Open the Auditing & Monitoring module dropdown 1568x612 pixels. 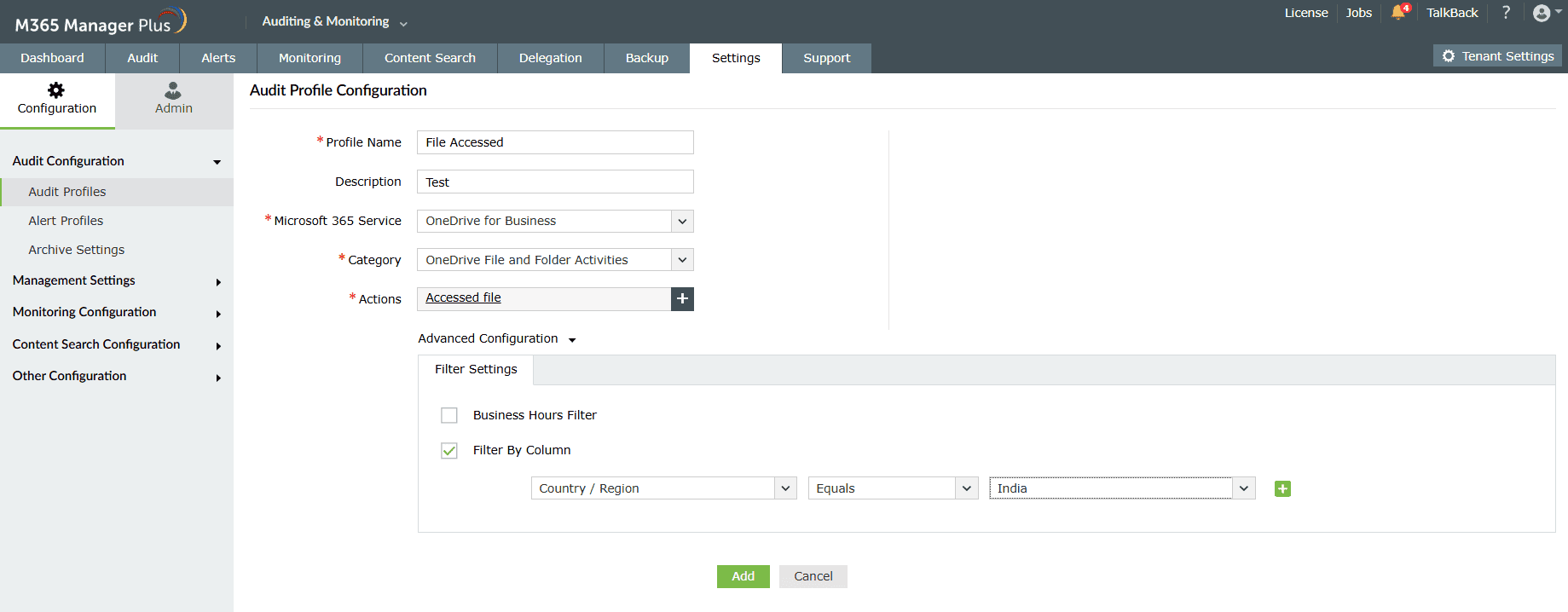coord(335,21)
